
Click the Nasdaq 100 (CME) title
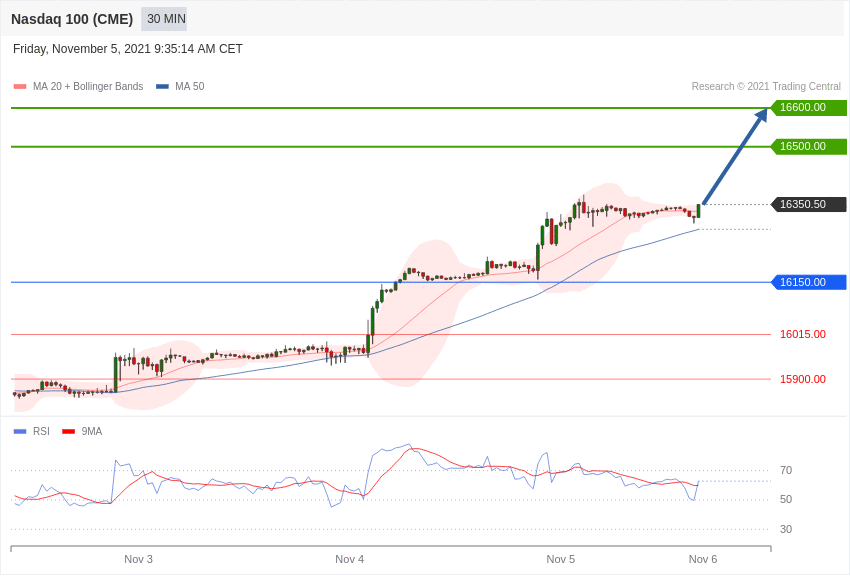point(72,19)
